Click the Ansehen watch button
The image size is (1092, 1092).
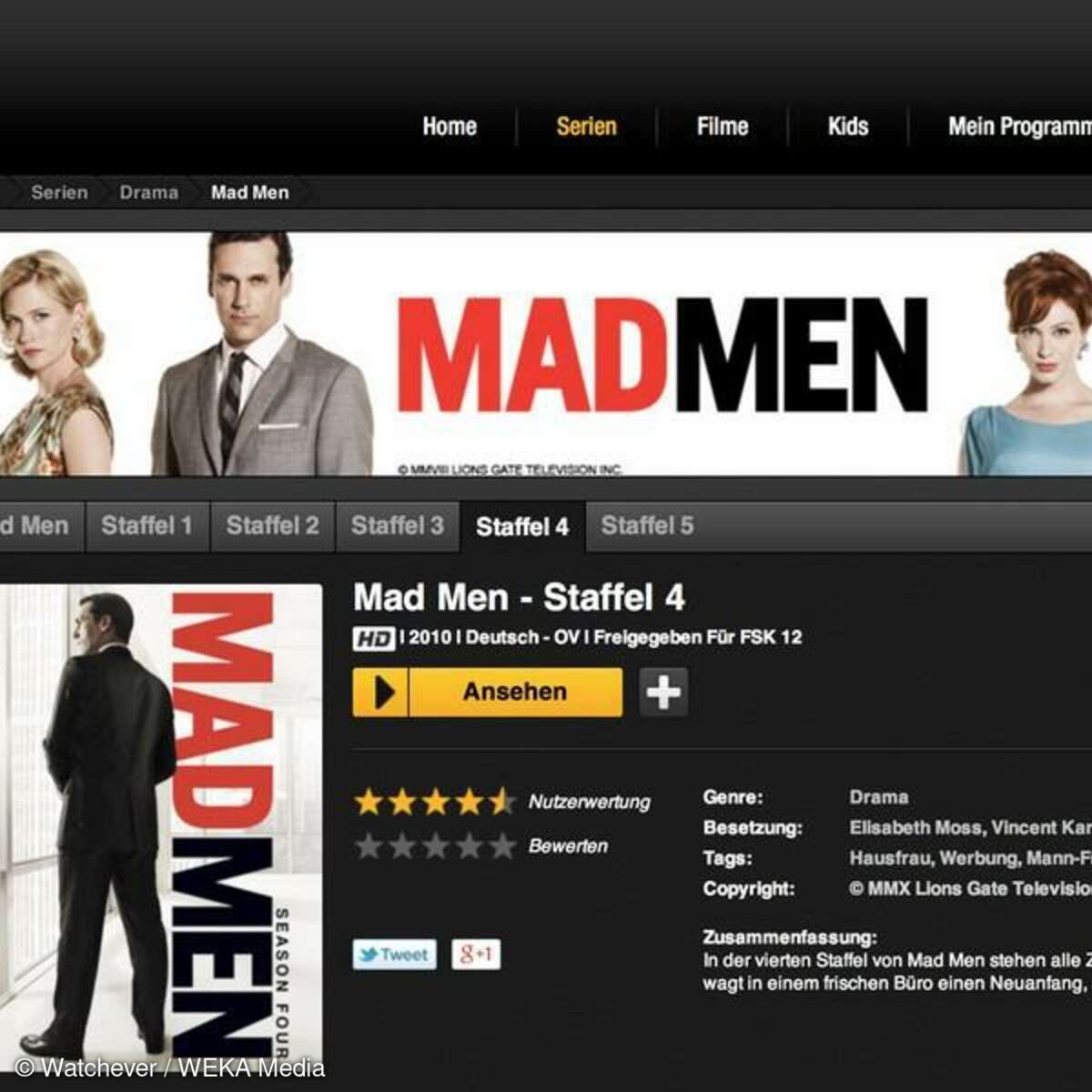tap(488, 693)
